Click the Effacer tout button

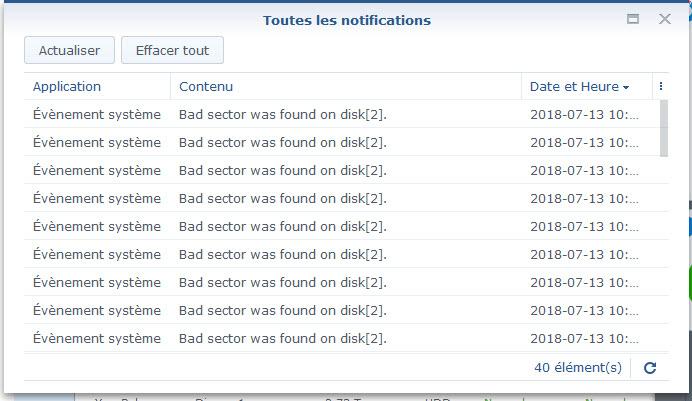pos(172,50)
